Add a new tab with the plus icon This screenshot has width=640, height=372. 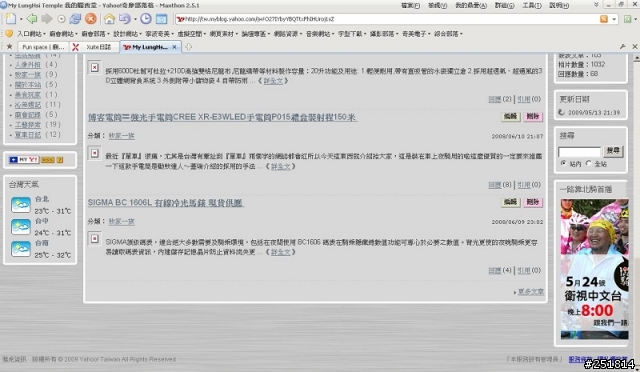[x=188, y=47]
